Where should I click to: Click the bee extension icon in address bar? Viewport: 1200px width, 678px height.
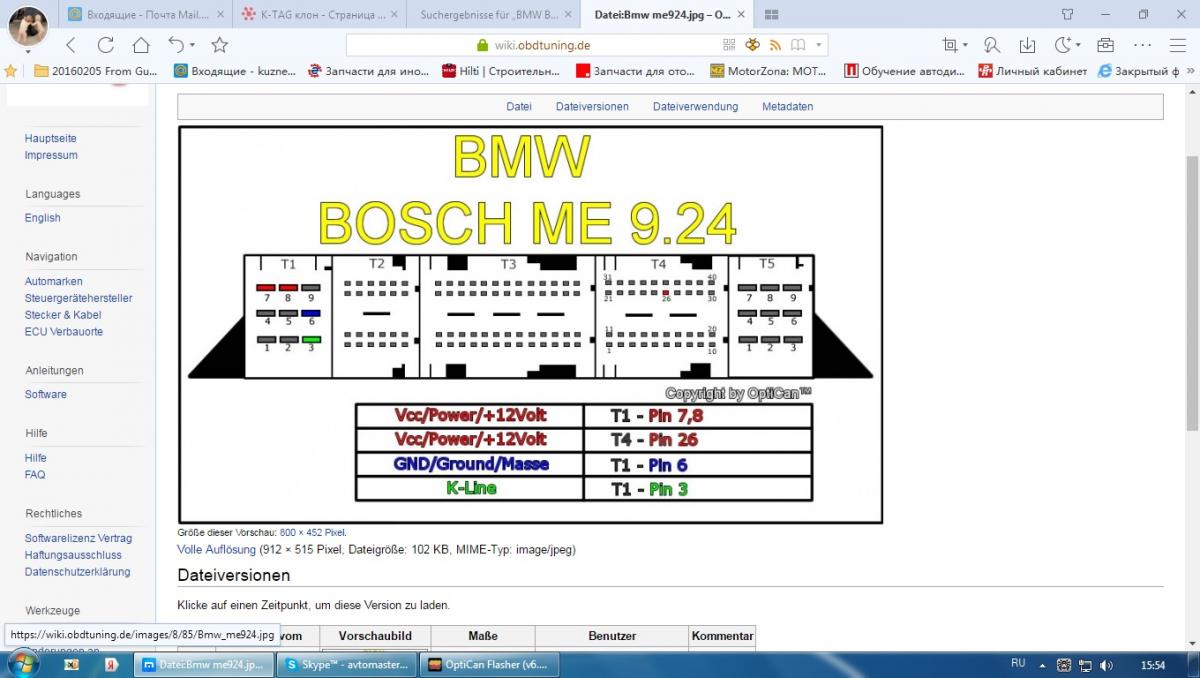click(752, 45)
